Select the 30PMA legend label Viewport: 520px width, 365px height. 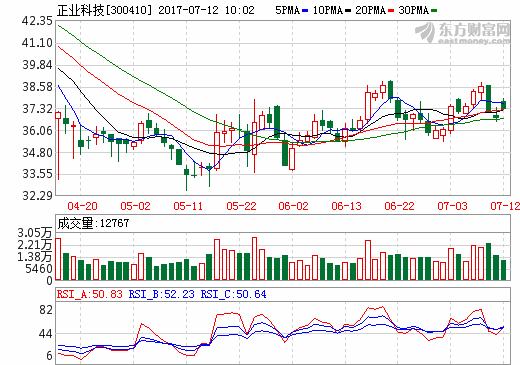(414, 10)
